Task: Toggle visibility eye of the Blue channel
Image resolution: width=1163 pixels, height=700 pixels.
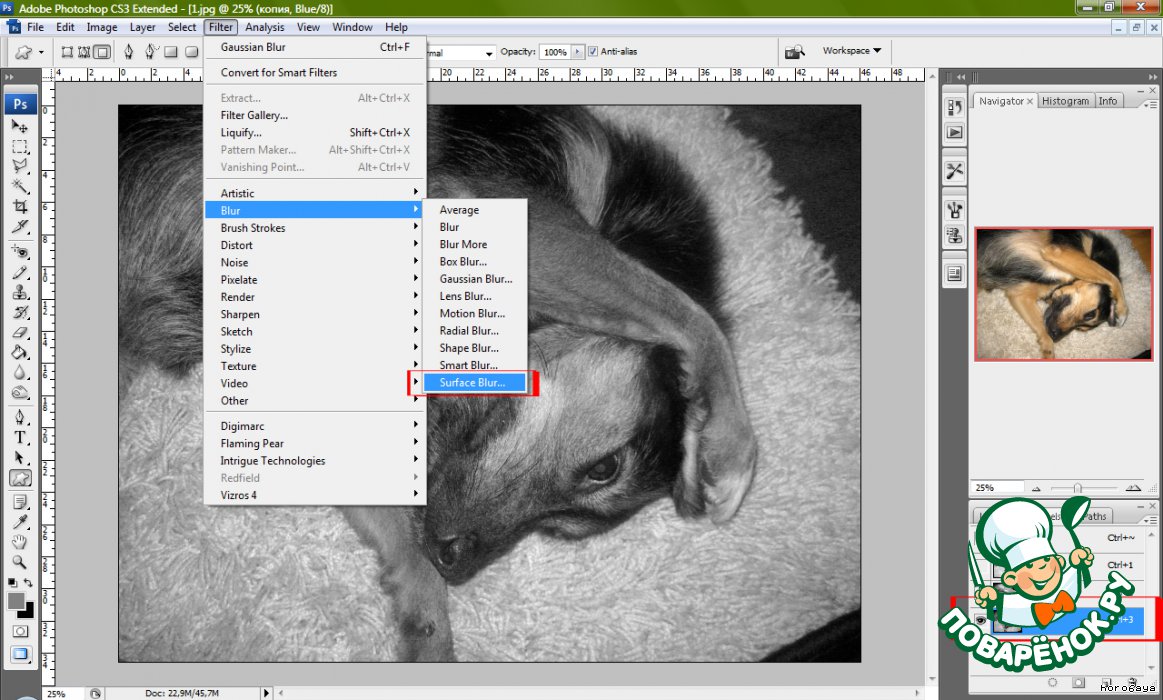Action: 980,620
